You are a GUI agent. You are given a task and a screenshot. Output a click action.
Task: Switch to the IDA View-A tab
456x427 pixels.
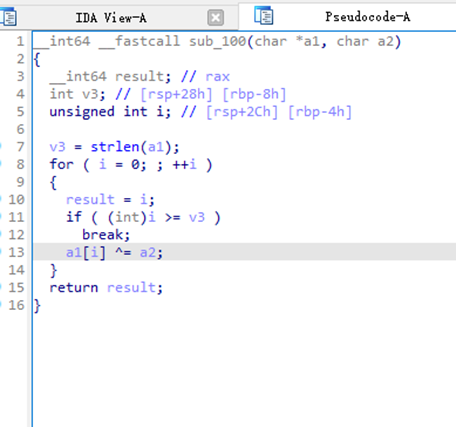point(111,18)
